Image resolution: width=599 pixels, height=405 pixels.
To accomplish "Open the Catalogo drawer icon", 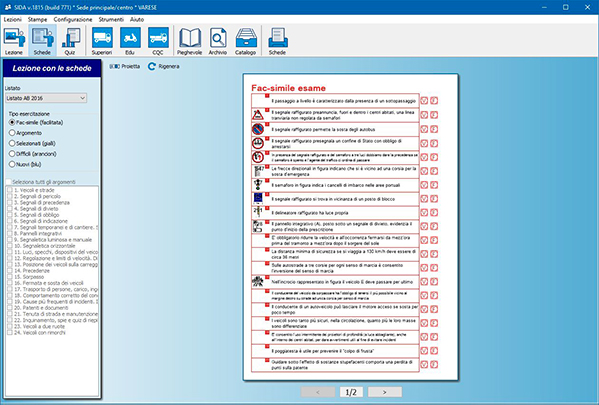I will point(246,41).
